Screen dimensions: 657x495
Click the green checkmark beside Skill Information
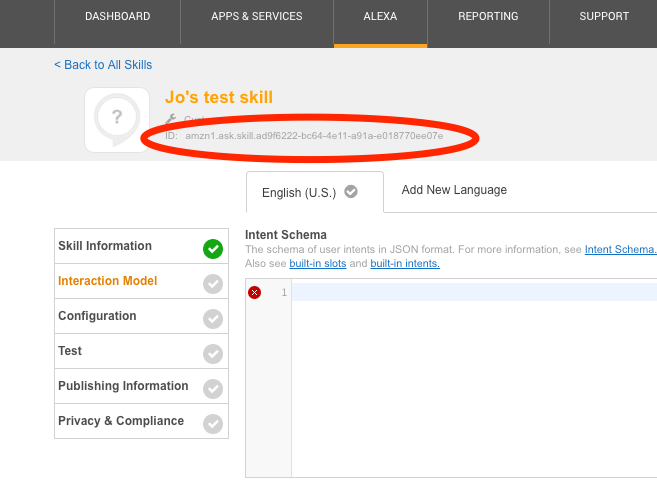(212, 249)
